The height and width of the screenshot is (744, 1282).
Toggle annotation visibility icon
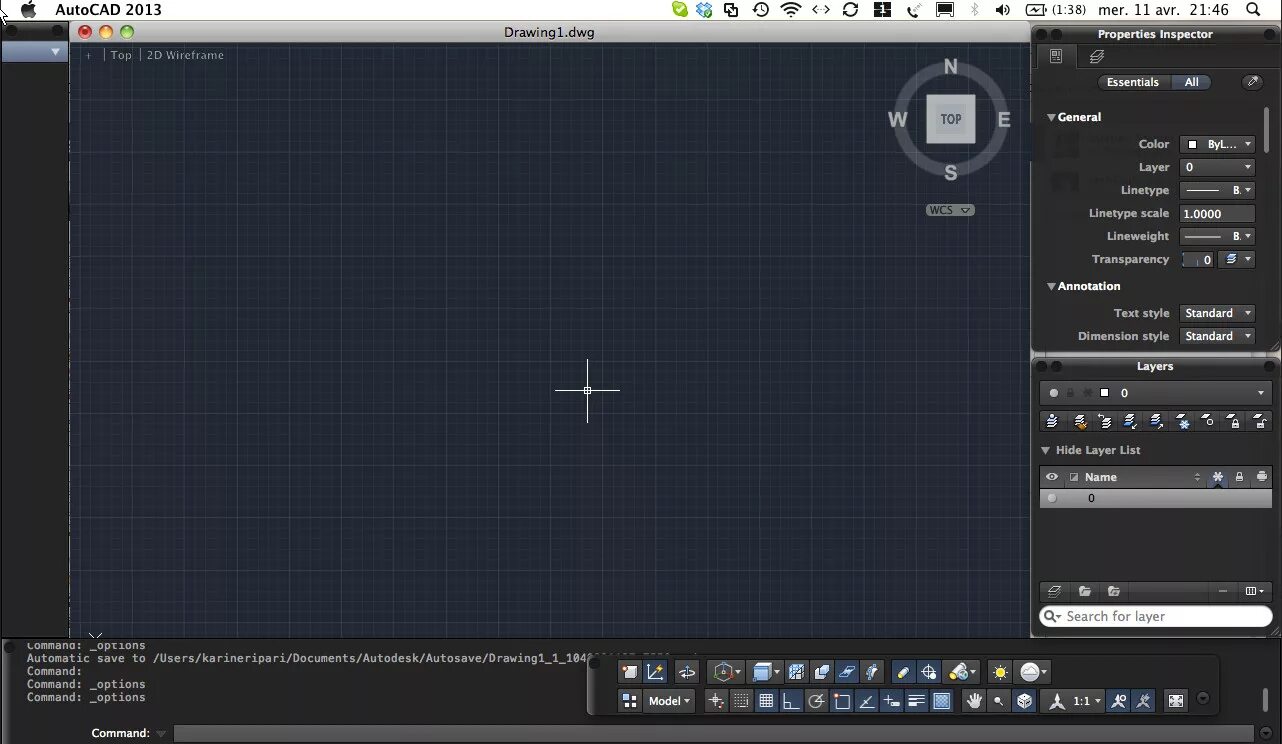(1120, 701)
